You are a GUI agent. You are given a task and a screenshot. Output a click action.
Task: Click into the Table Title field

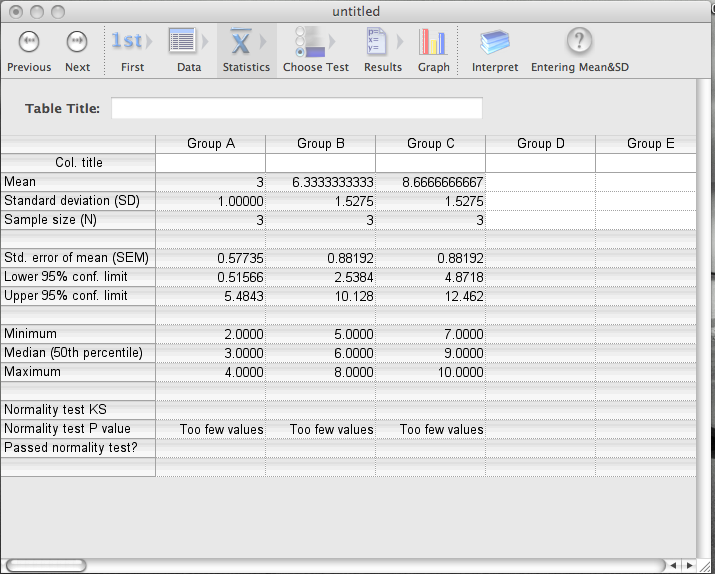coord(297,108)
